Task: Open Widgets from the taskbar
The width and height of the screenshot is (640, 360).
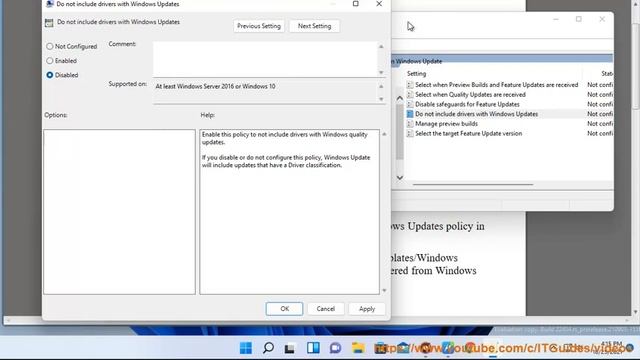Action: [313, 348]
